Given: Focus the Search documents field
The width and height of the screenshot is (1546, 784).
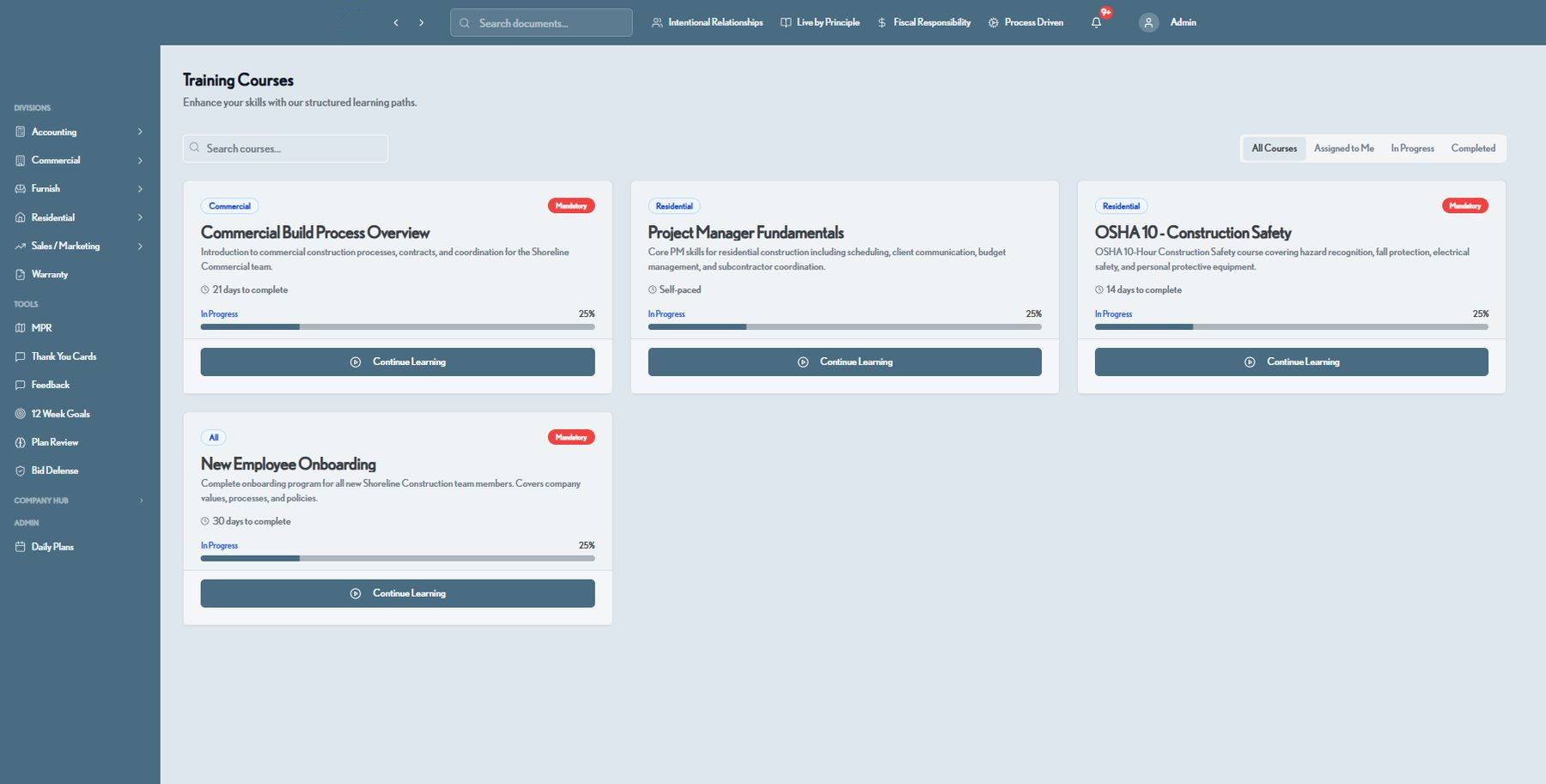Looking at the screenshot, I should pyautogui.click(x=541, y=23).
